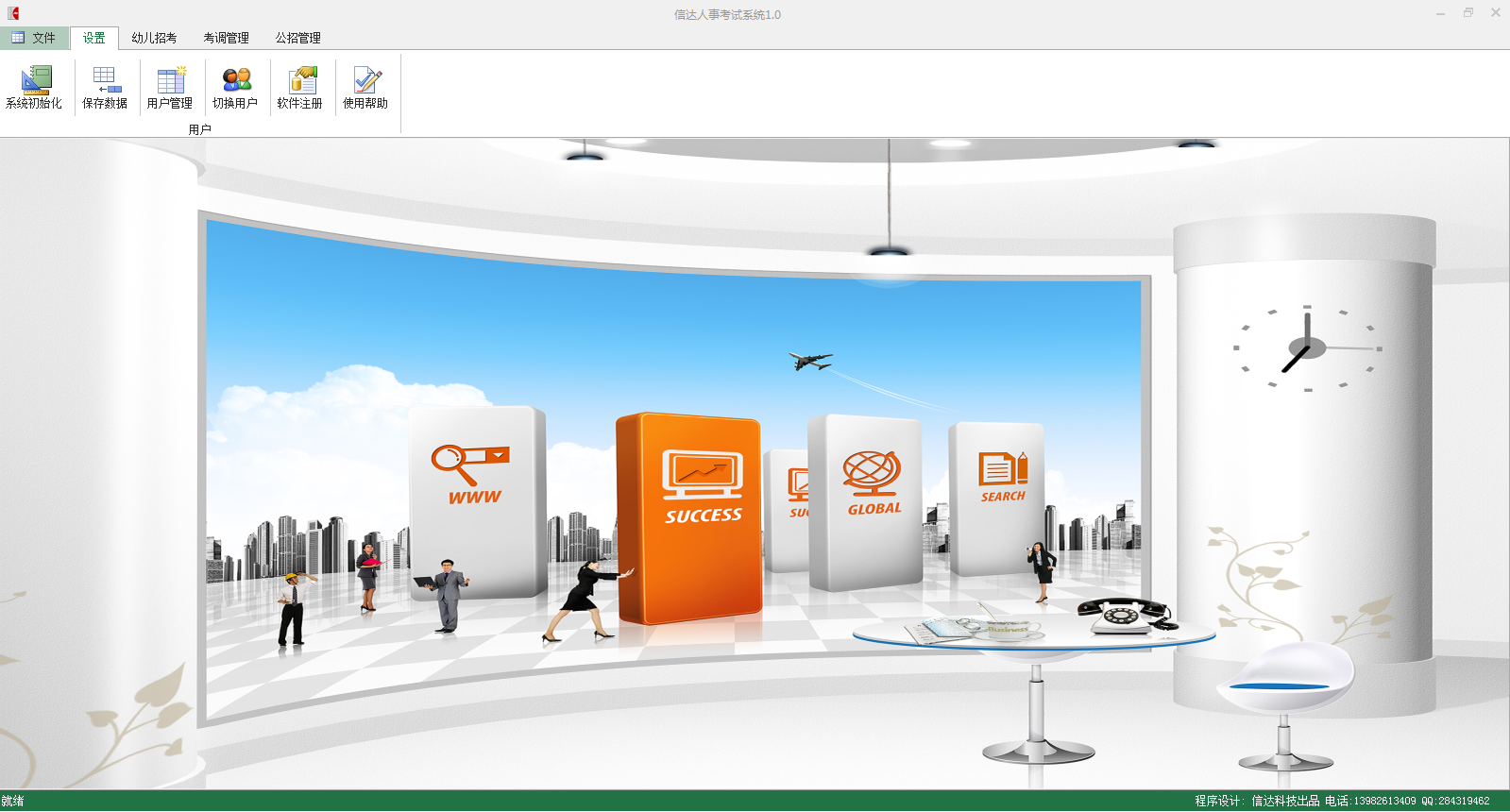
Task: Restore down the application window
Action: click(1468, 13)
